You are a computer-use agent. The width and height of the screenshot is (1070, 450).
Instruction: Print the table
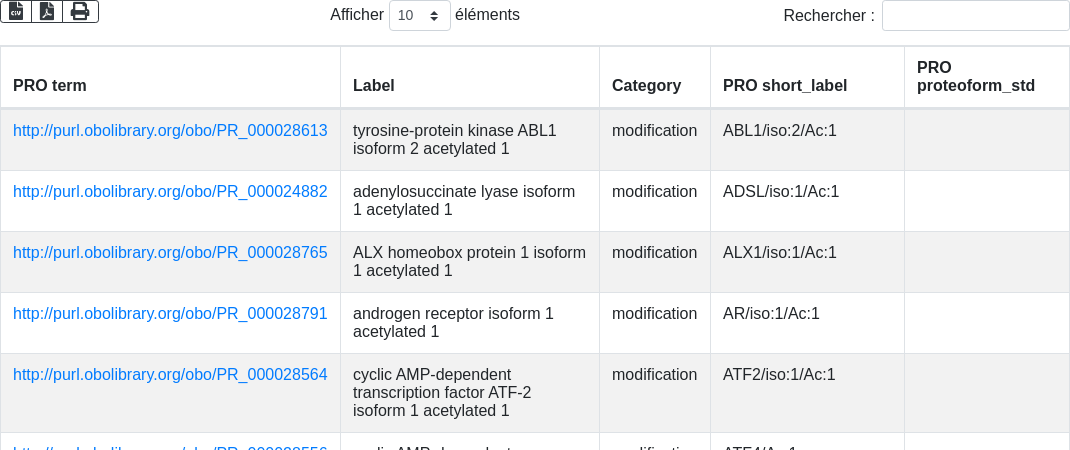(80, 11)
